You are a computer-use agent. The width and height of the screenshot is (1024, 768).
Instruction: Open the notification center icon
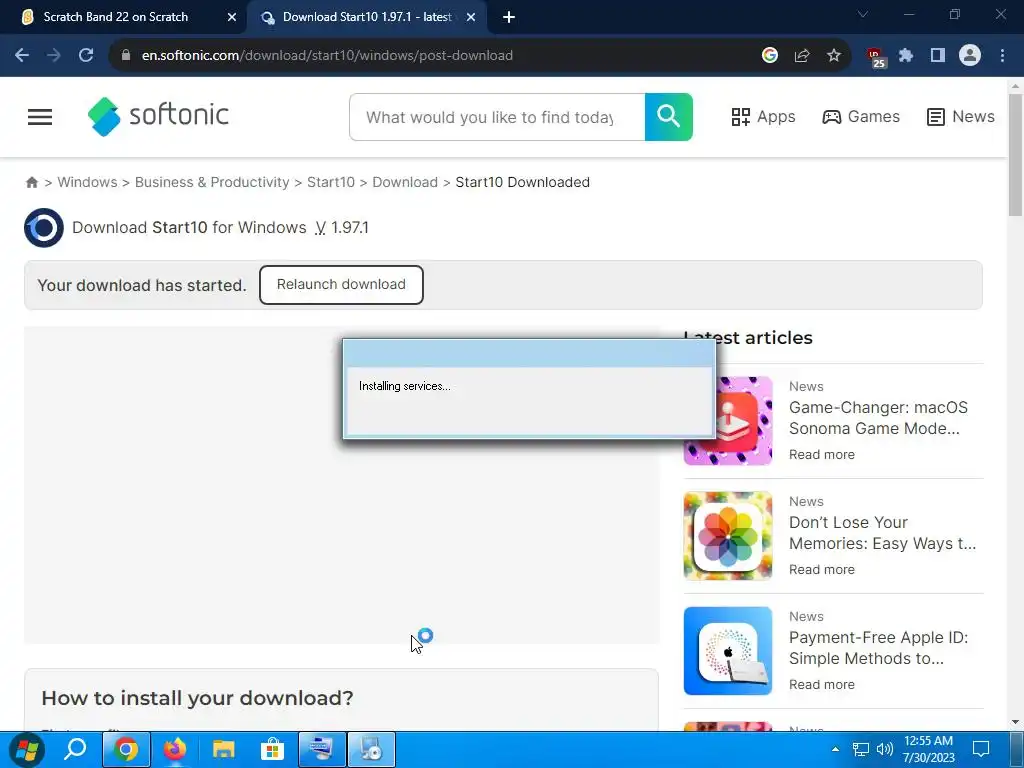click(x=981, y=750)
